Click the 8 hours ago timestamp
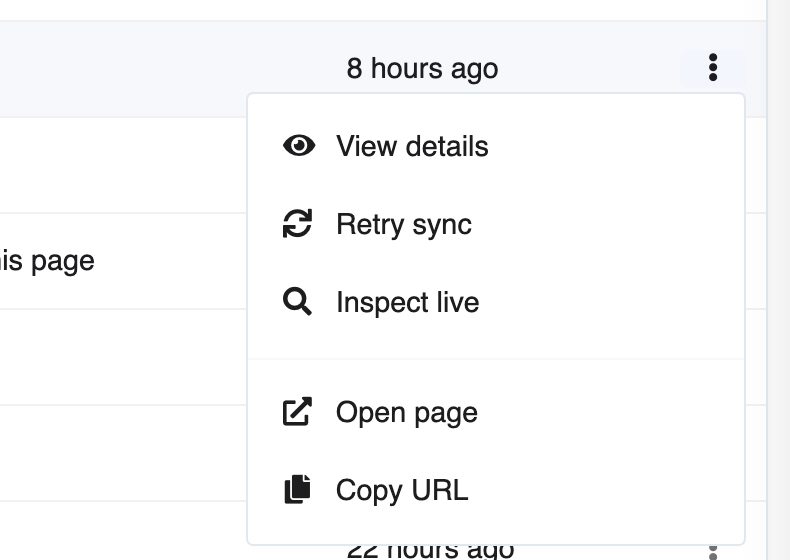This screenshot has height=560, width=790. tap(422, 69)
